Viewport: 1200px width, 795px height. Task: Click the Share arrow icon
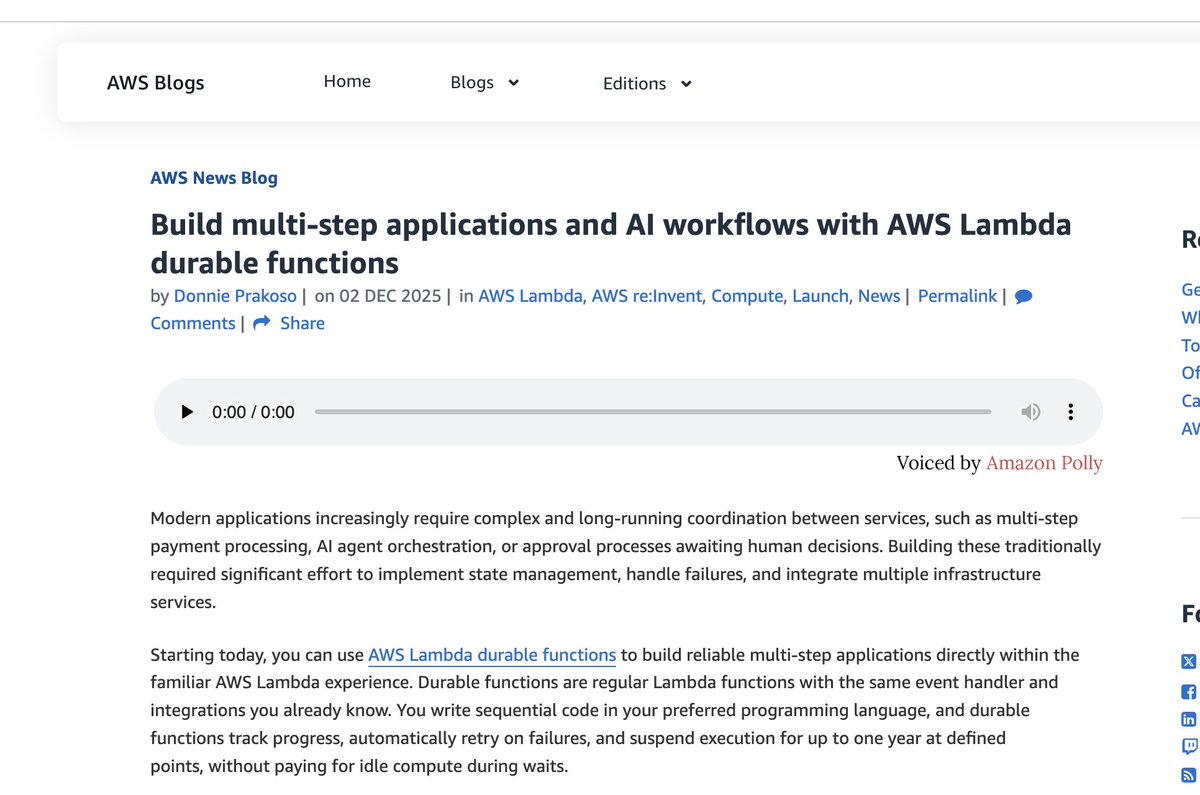[262, 323]
